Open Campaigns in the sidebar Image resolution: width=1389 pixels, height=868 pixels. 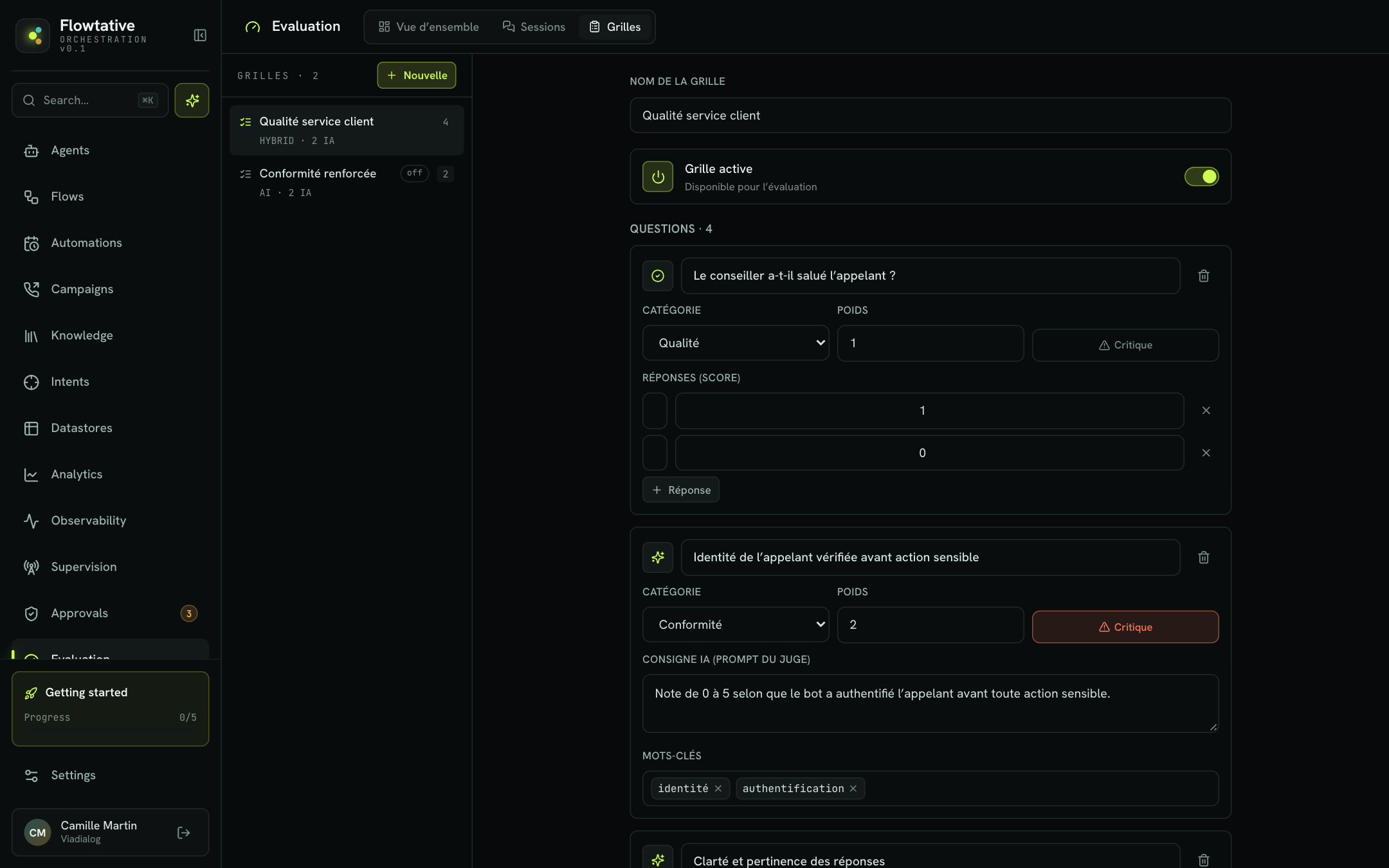point(110,289)
